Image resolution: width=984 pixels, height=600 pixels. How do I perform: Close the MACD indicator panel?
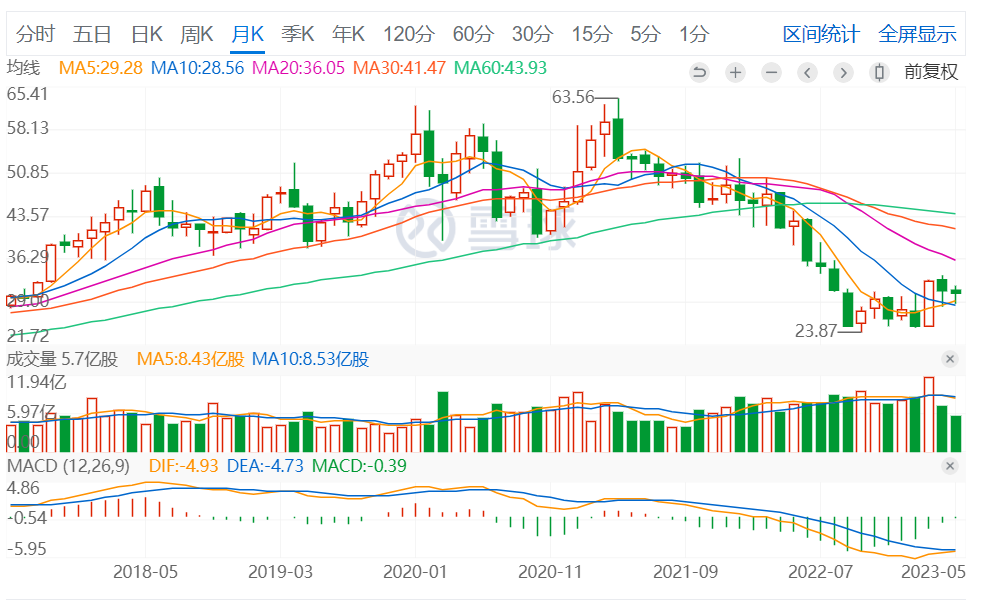950,466
